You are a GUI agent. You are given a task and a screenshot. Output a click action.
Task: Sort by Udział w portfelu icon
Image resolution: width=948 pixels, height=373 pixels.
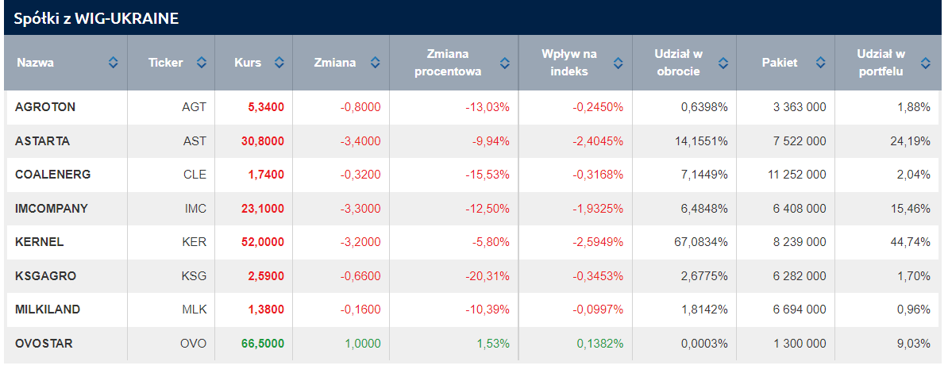pyautogui.click(x=925, y=62)
